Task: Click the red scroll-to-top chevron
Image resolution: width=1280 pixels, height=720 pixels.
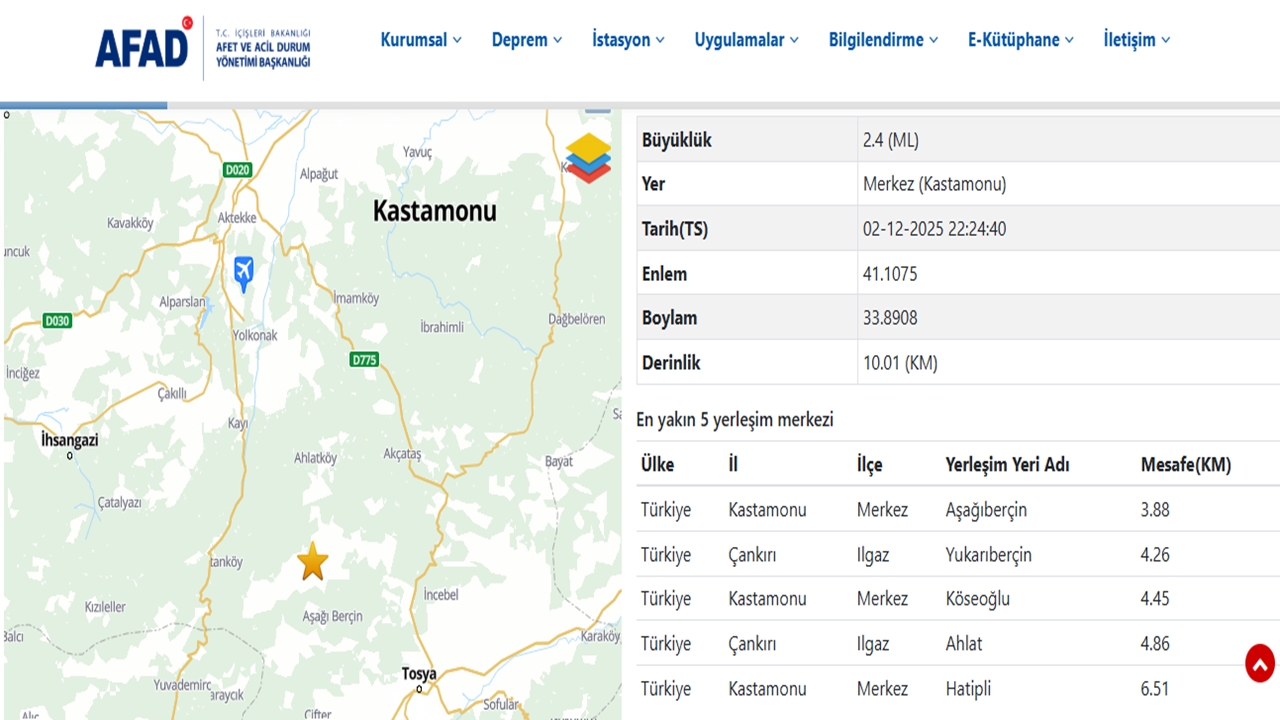Action: pyautogui.click(x=1262, y=662)
